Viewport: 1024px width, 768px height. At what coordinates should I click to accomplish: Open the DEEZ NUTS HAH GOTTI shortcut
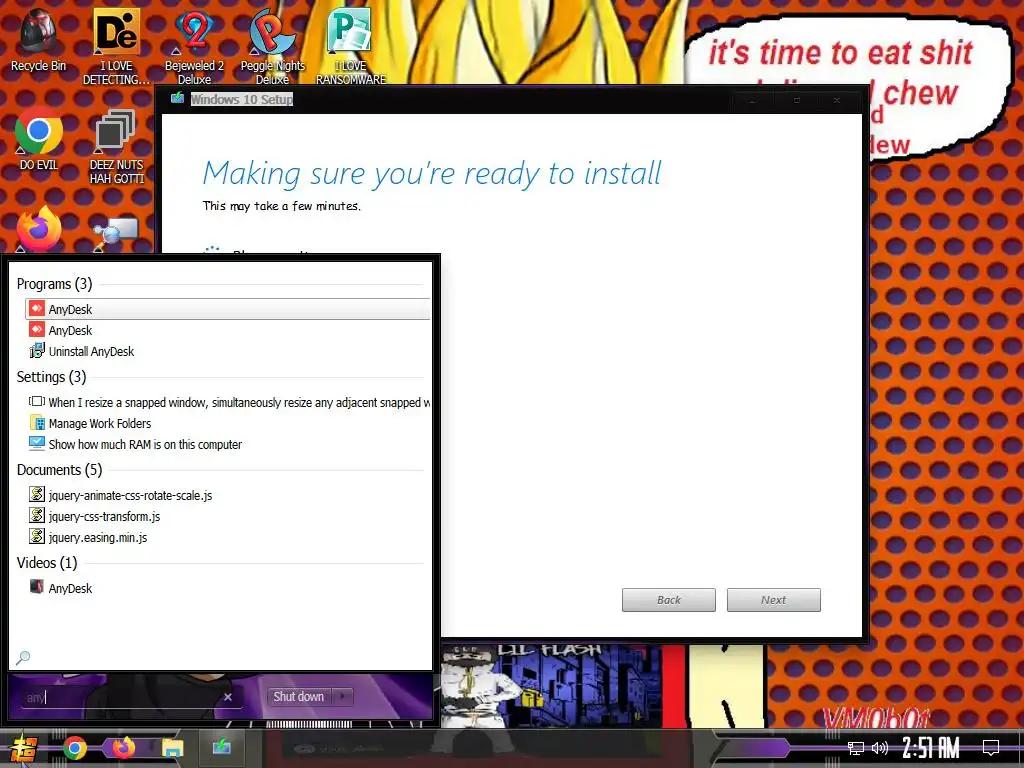(x=116, y=146)
